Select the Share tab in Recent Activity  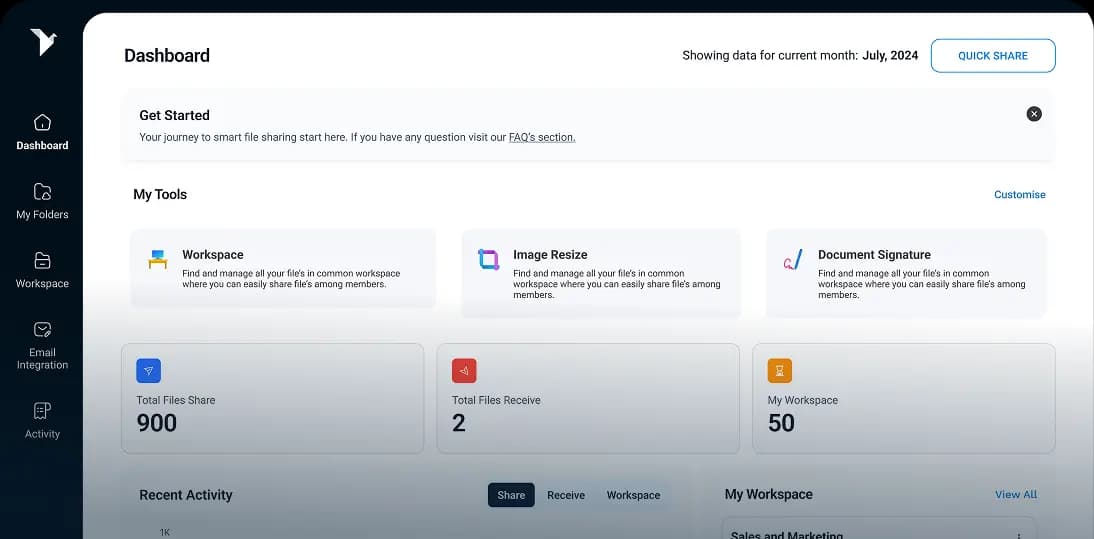coord(511,495)
